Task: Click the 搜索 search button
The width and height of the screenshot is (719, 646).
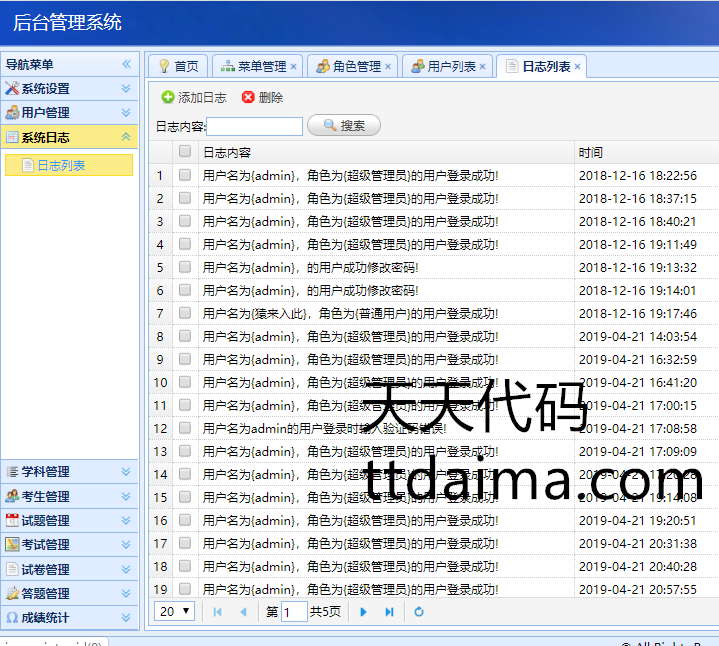Action: (344, 126)
